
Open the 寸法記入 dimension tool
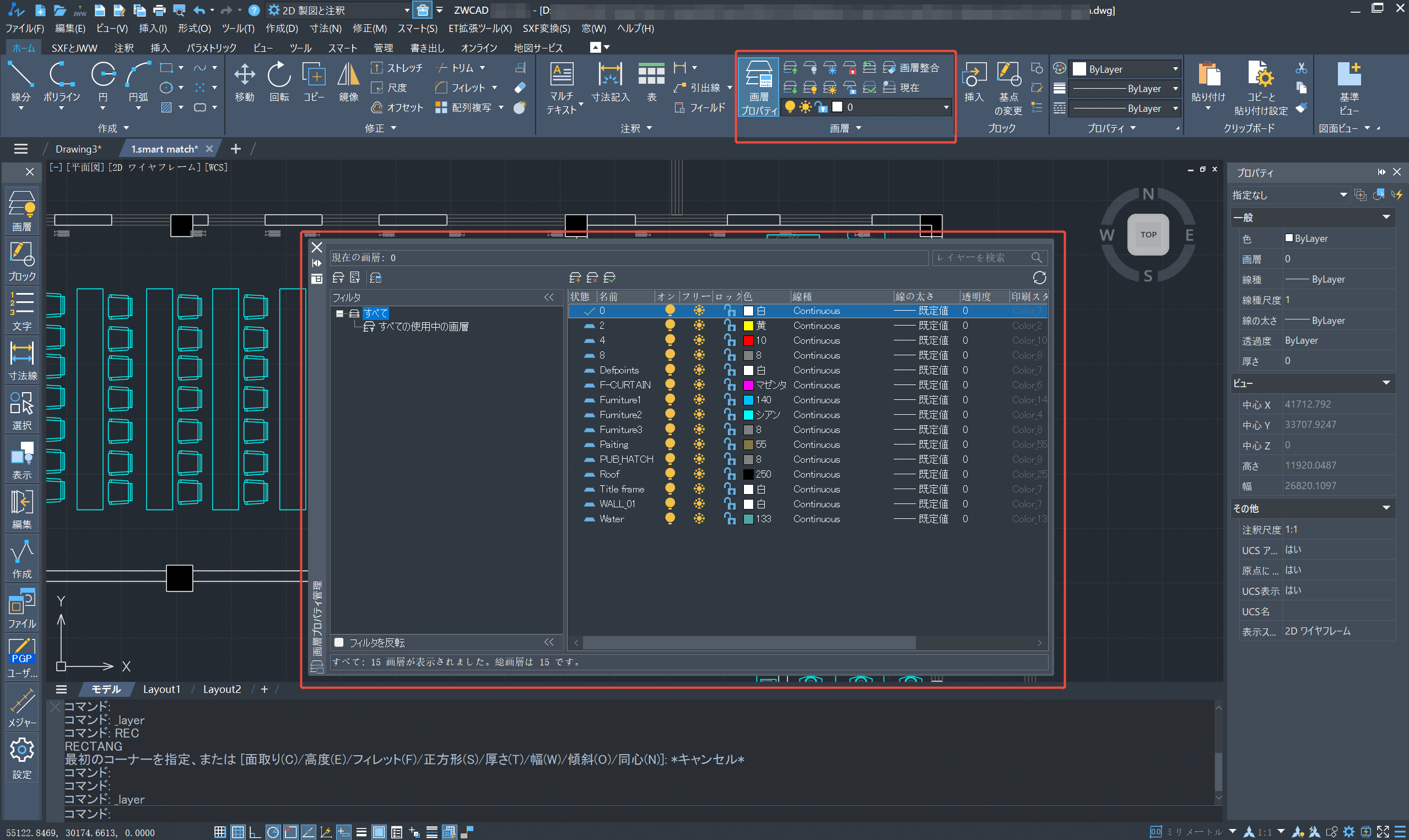tap(610, 82)
